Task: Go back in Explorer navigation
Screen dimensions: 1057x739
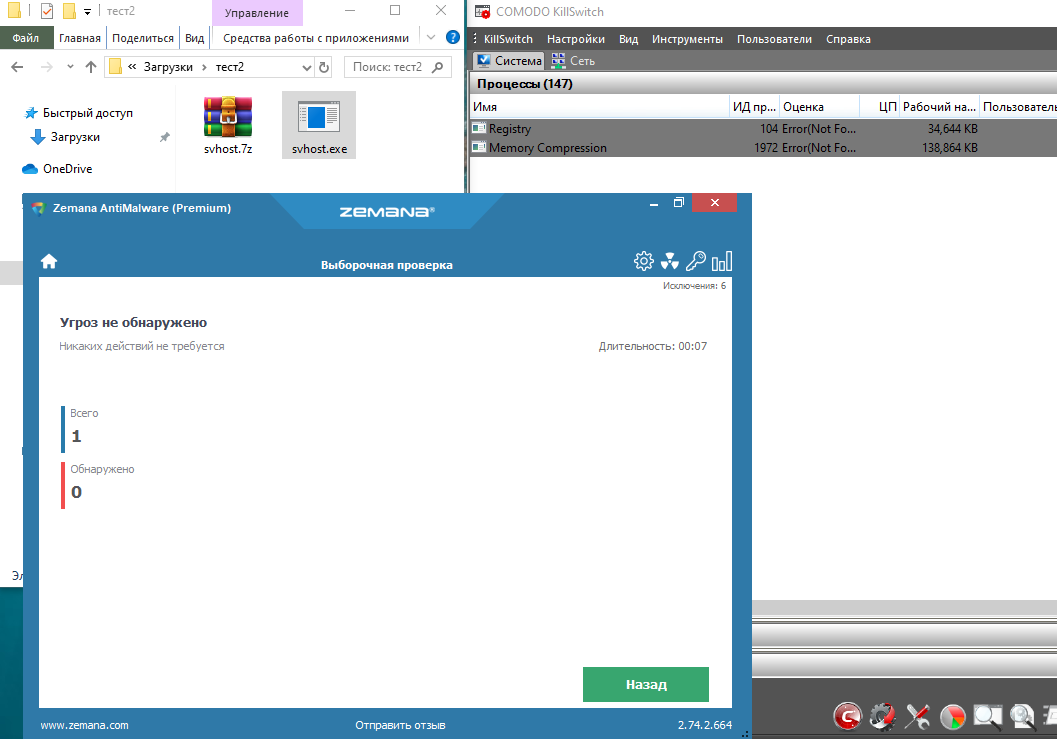Action: pyautogui.click(x=18, y=67)
